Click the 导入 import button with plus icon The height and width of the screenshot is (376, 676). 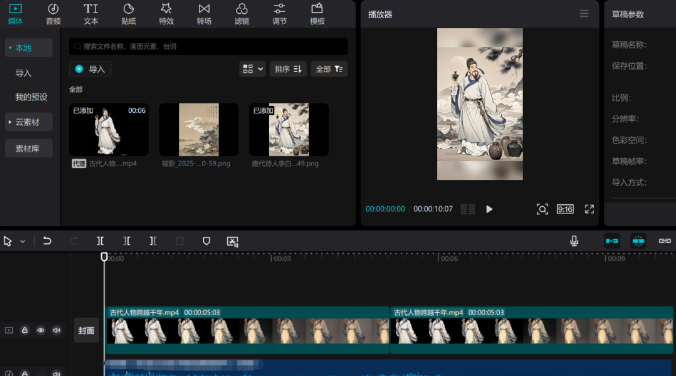click(90, 69)
